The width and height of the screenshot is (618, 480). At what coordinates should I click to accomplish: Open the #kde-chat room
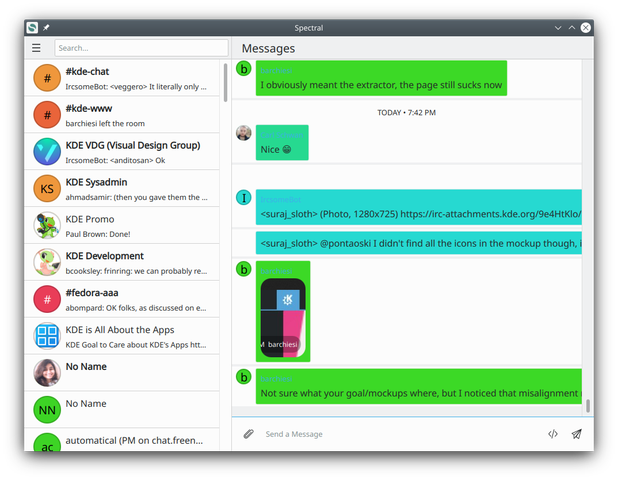(122, 78)
